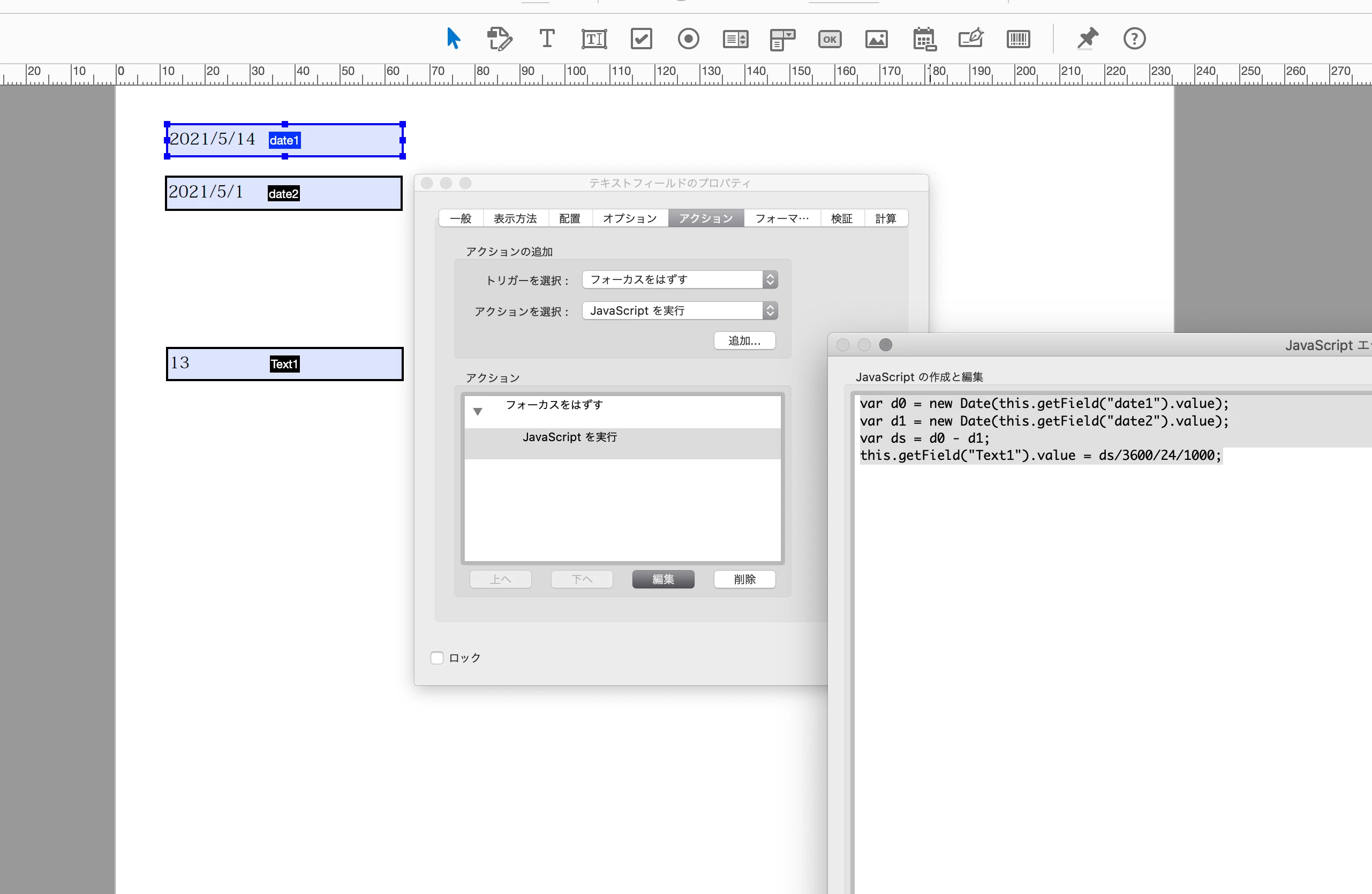1372x894 pixels.
Task: Select the arrow selection tool
Action: point(453,39)
